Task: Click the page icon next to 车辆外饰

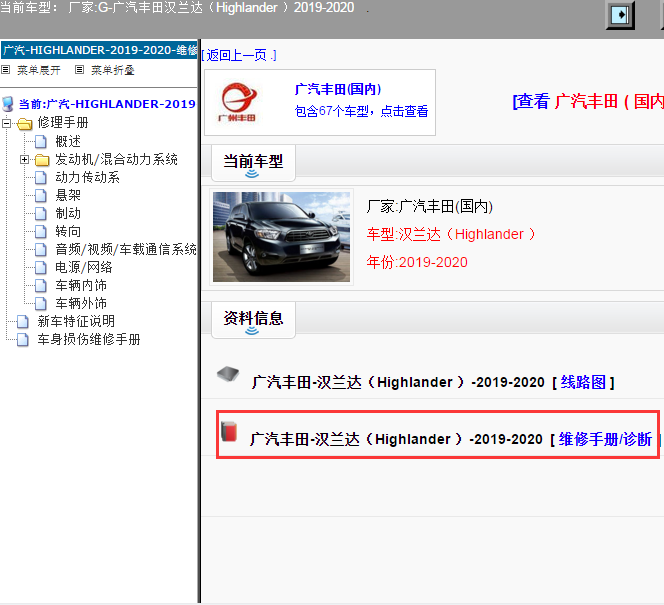Action: tap(41, 303)
